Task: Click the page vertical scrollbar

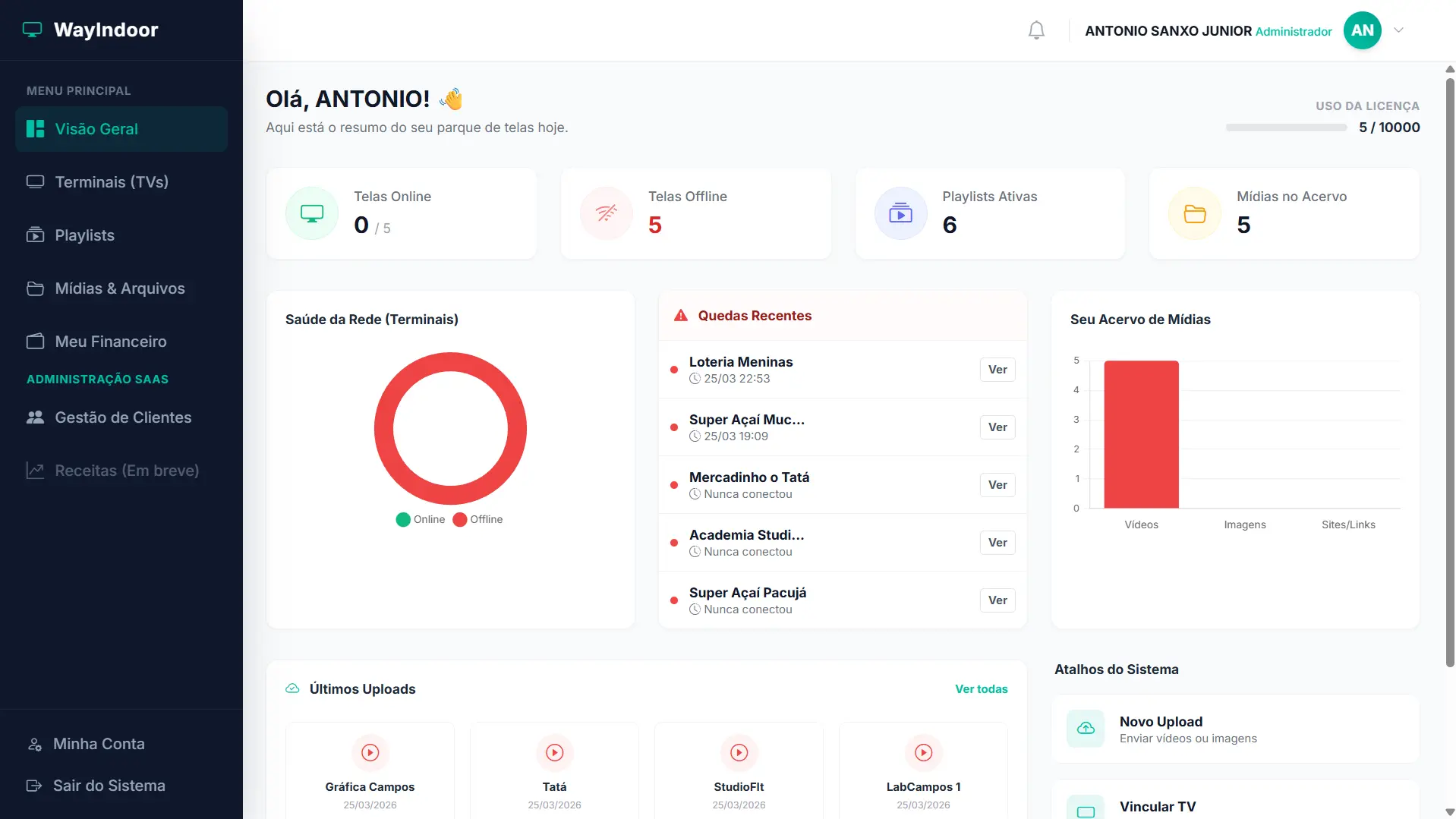Action: click(1450, 372)
